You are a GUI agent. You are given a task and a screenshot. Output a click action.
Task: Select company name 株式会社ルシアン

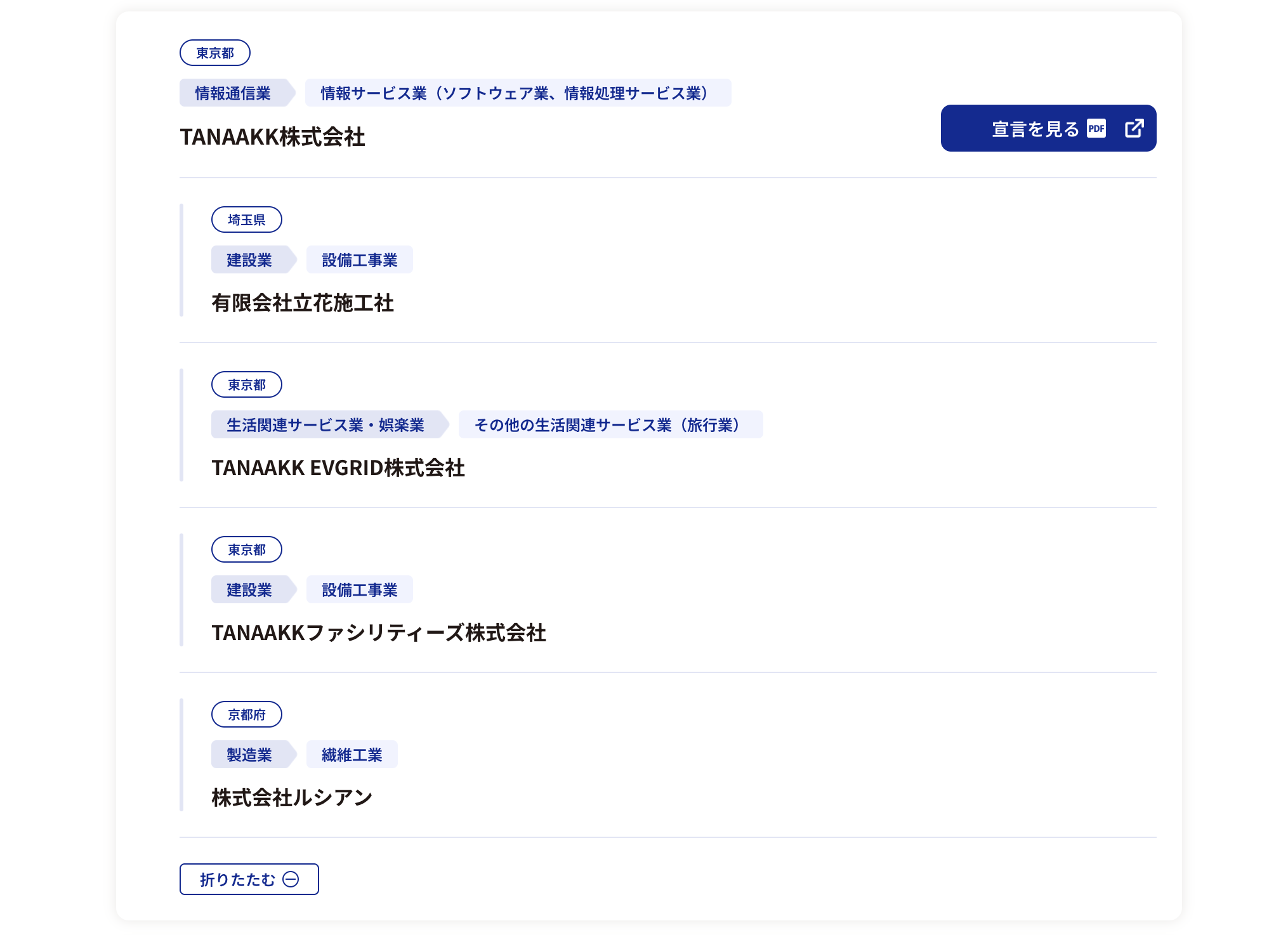coord(292,798)
